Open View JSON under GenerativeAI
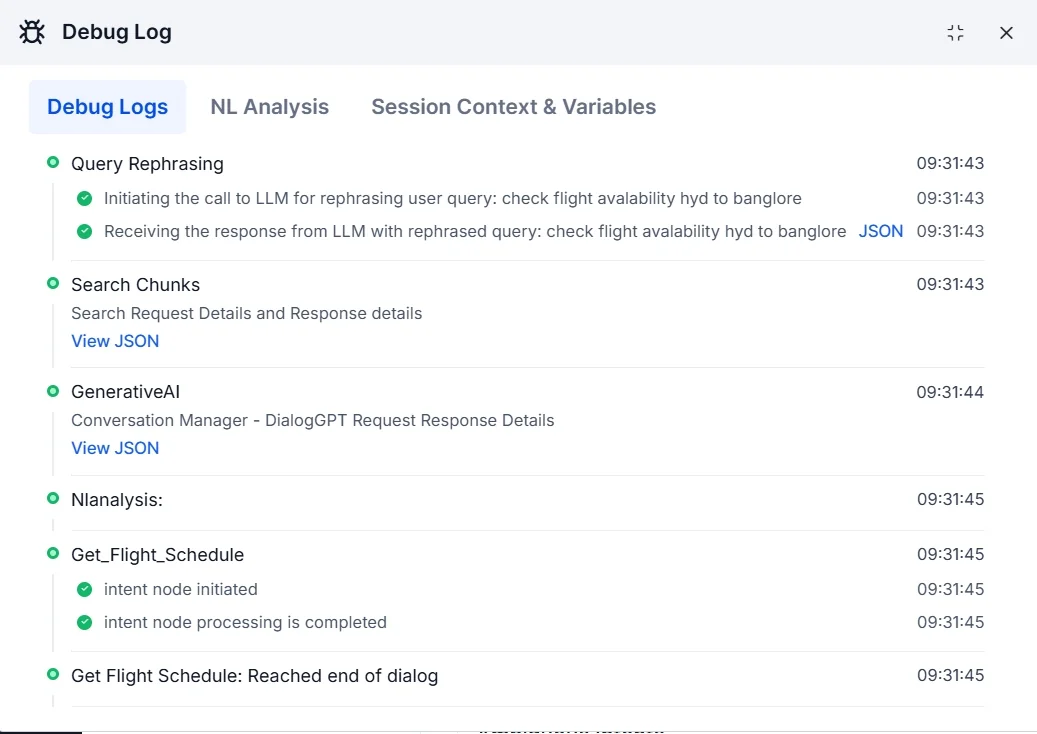 click(115, 448)
